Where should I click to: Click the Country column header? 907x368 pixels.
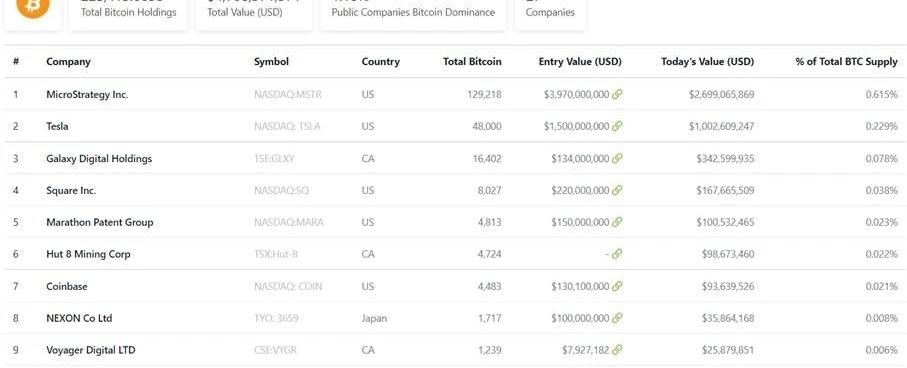click(381, 61)
